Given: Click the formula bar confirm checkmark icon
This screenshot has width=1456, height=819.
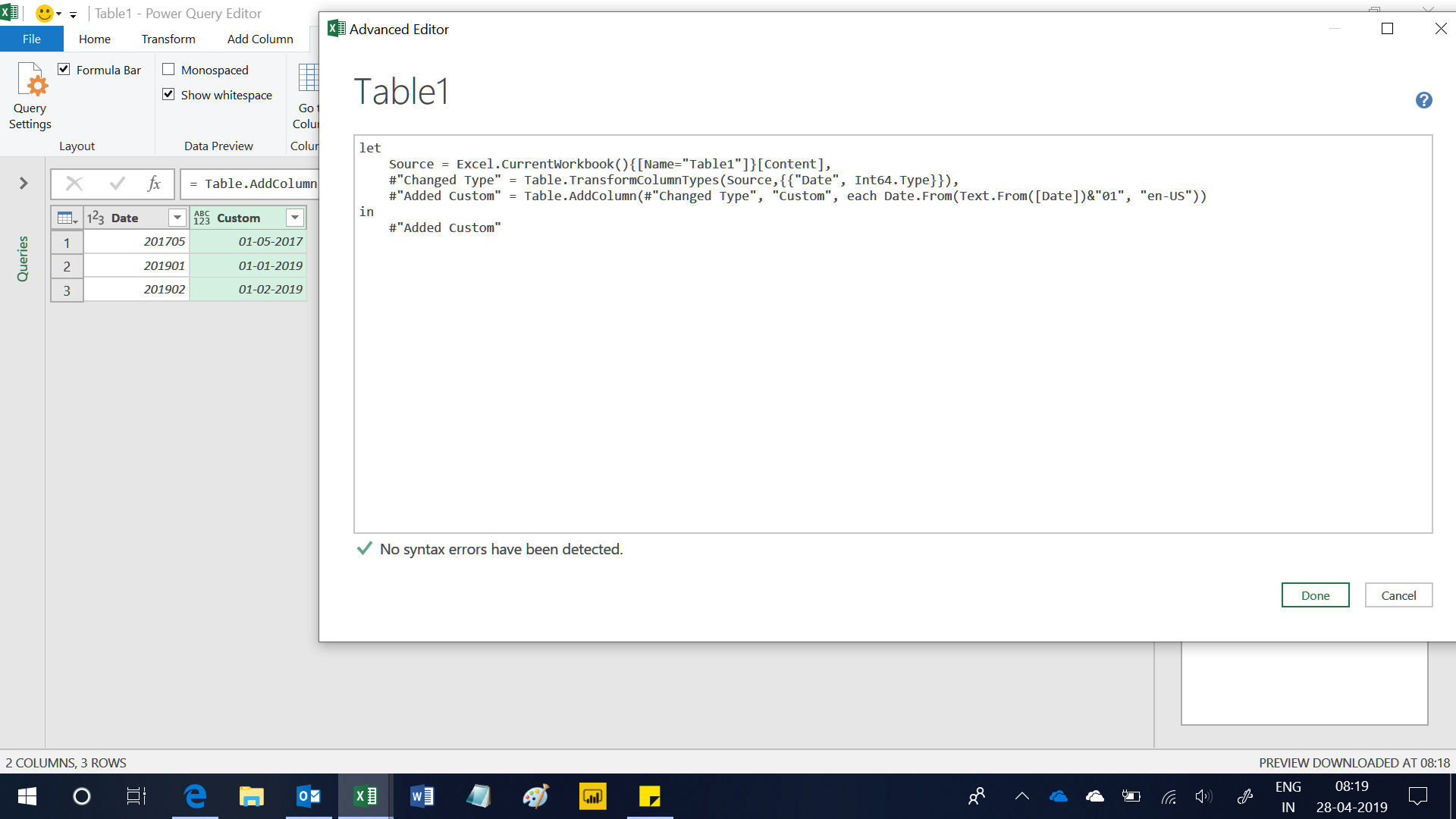Looking at the screenshot, I should [x=118, y=184].
